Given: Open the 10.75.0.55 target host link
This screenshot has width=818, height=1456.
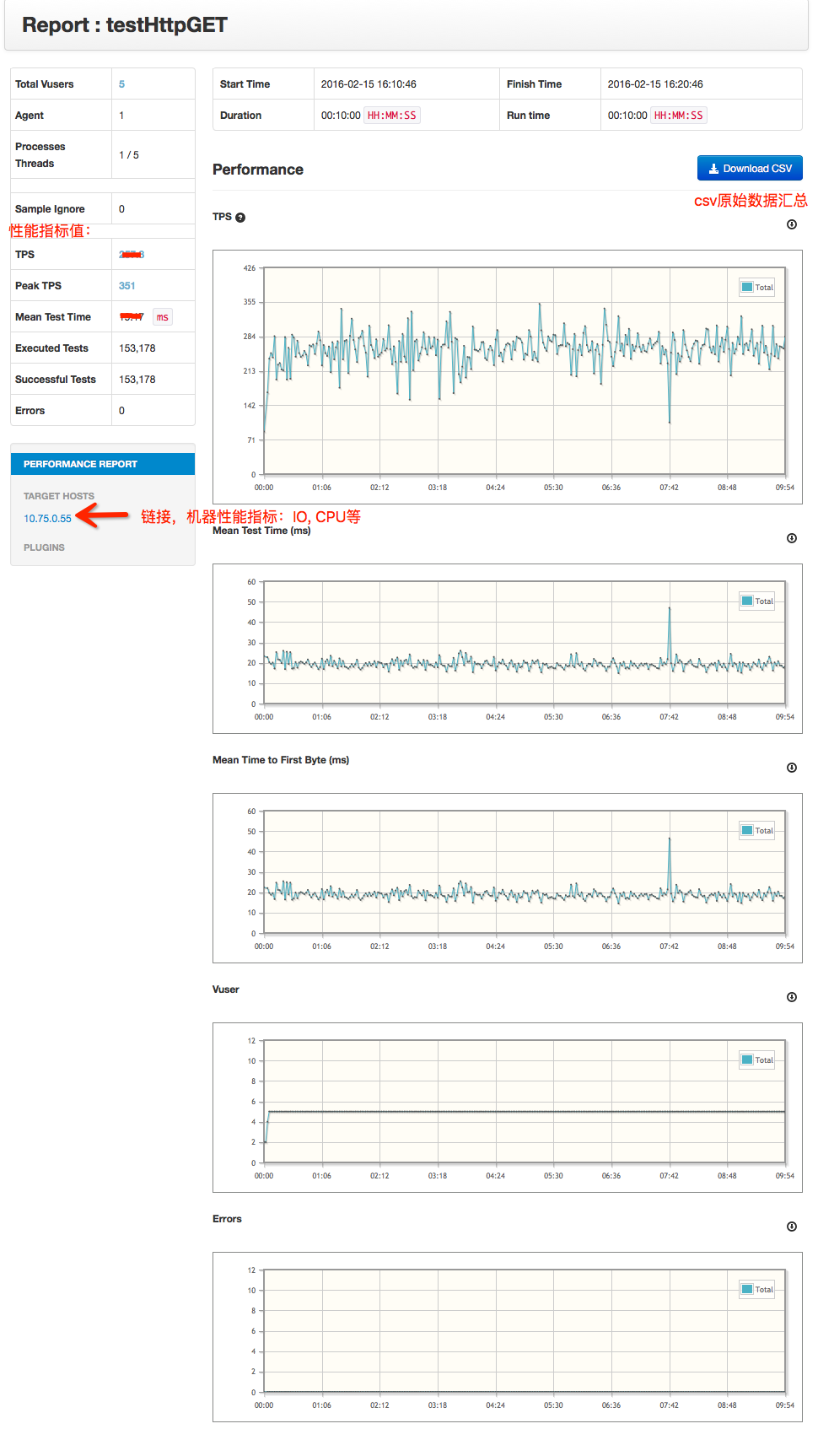Looking at the screenshot, I should (47, 519).
